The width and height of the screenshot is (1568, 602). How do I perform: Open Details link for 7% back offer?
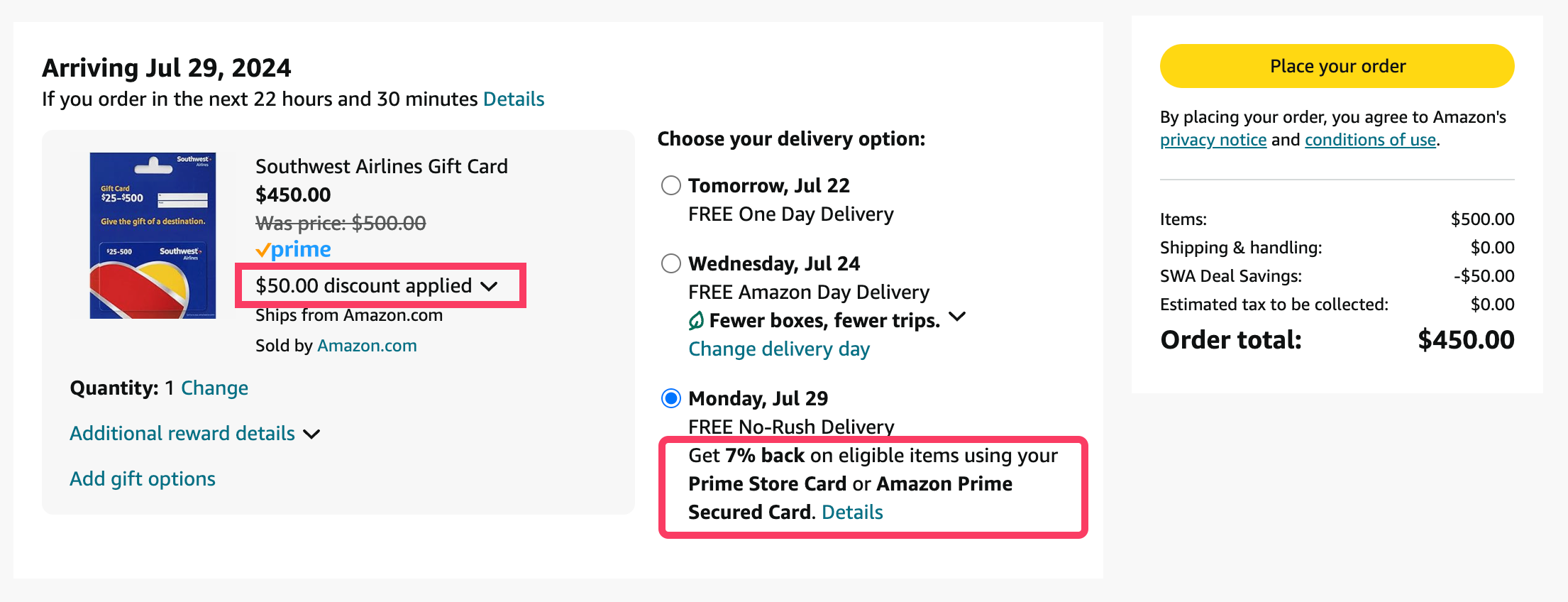[851, 513]
